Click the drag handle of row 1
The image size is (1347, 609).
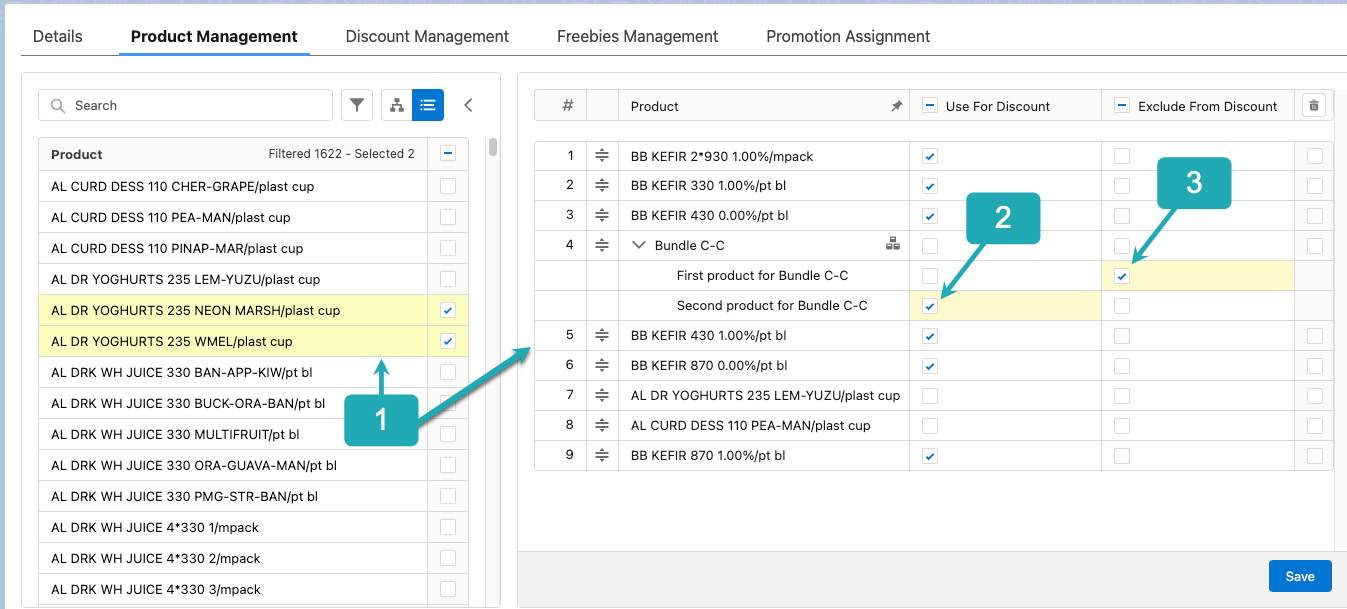[602, 155]
